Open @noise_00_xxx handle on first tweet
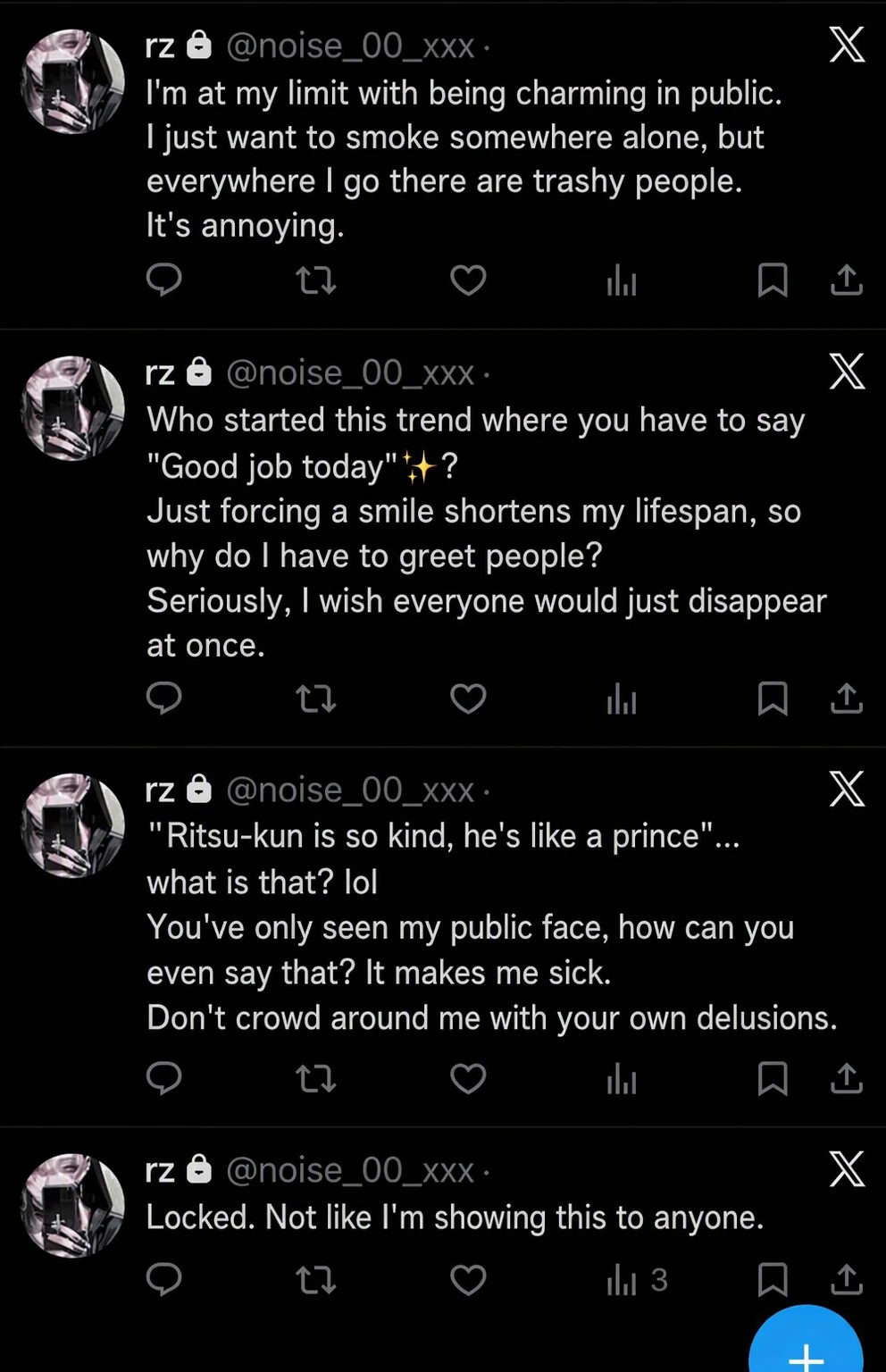The width and height of the screenshot is (886, 1372). [350, 46]
